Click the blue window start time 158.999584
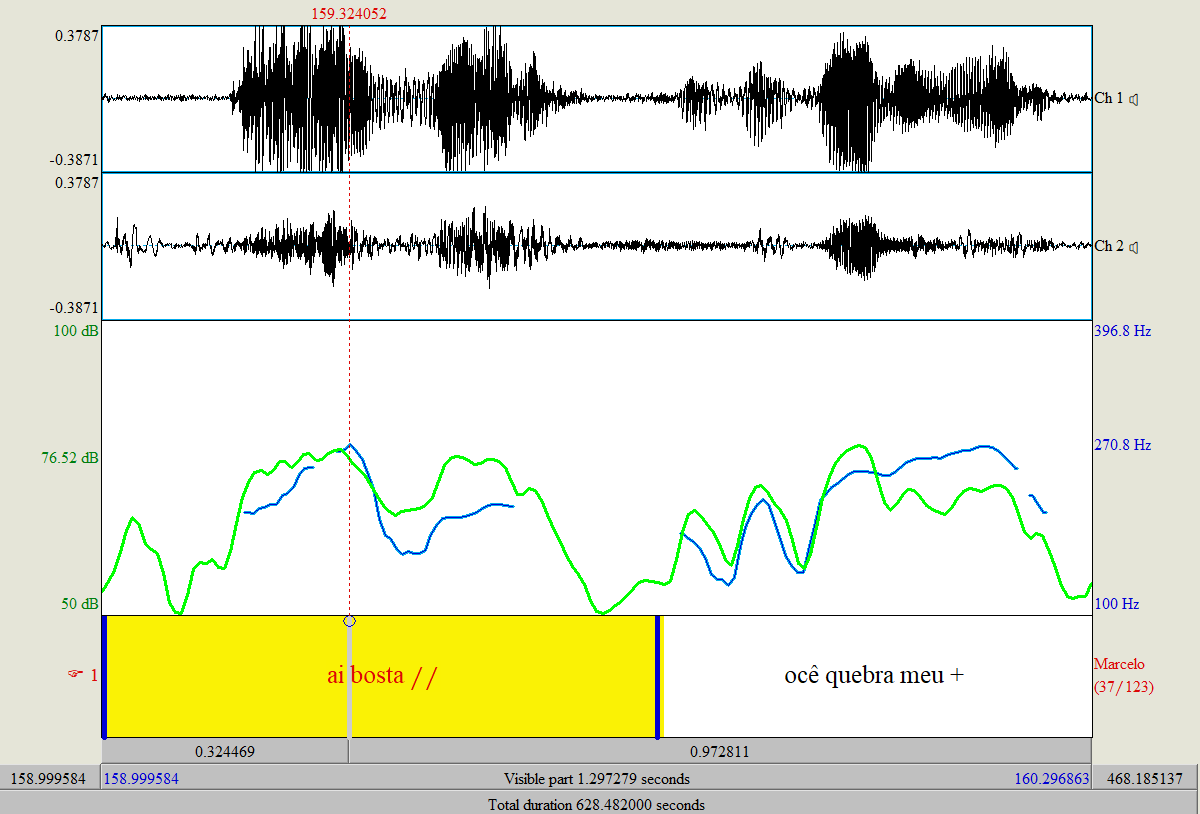This screenshot has height=814, width=1200. coord(141,778)
